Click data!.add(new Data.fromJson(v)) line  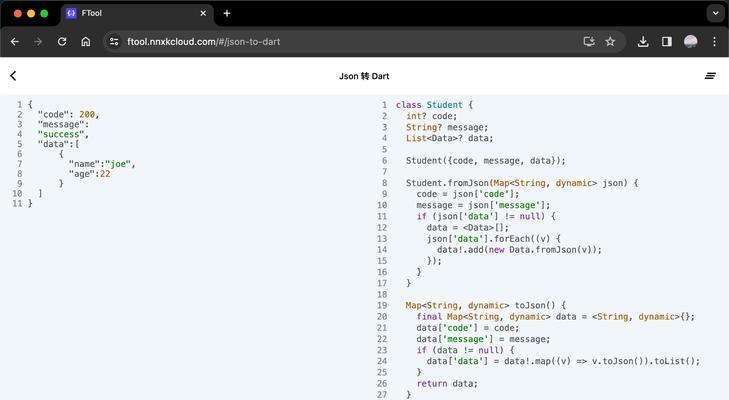pyautogui.click(x=519, y=250)
